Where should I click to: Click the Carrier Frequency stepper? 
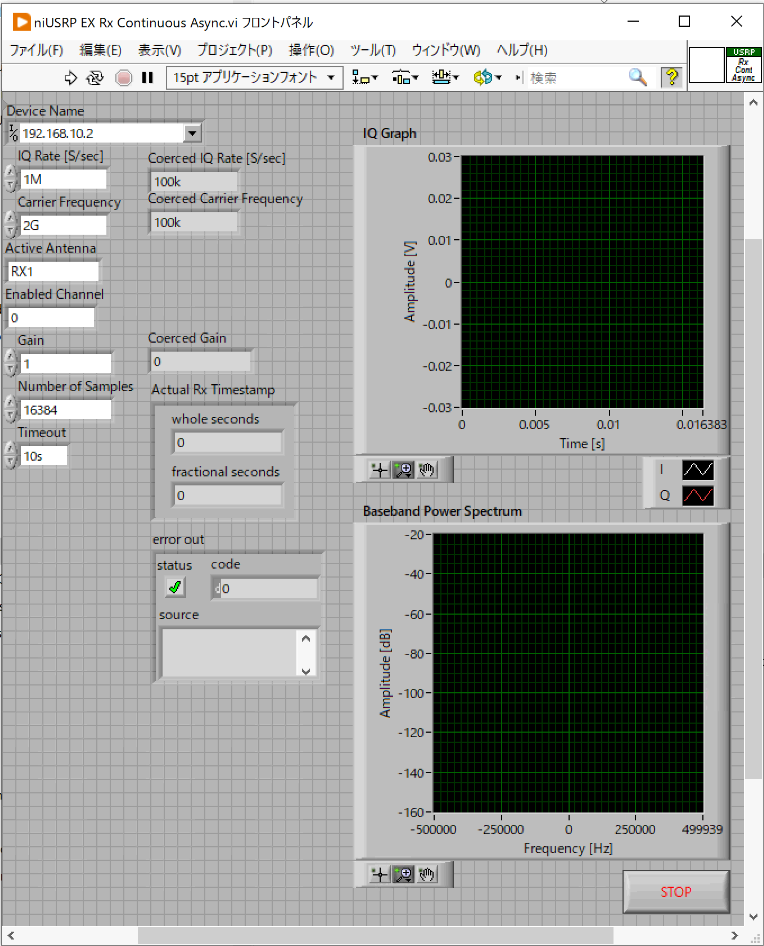click(x=11, y=224)
